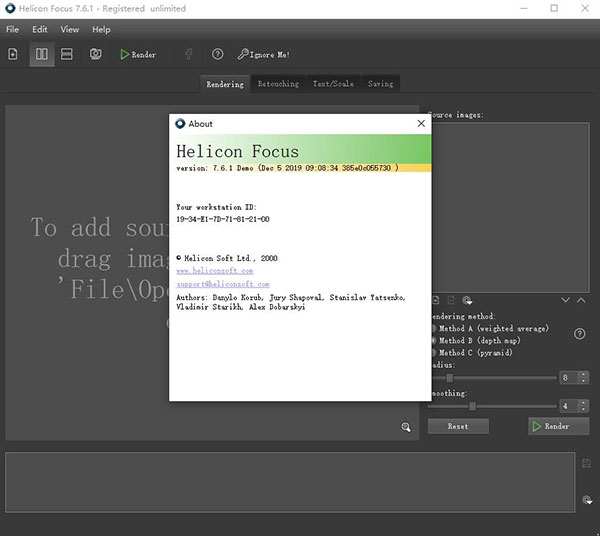This screenshot has width=600, height=536.
Task: Open the Edit menu
Action: [x=40, y=29]
